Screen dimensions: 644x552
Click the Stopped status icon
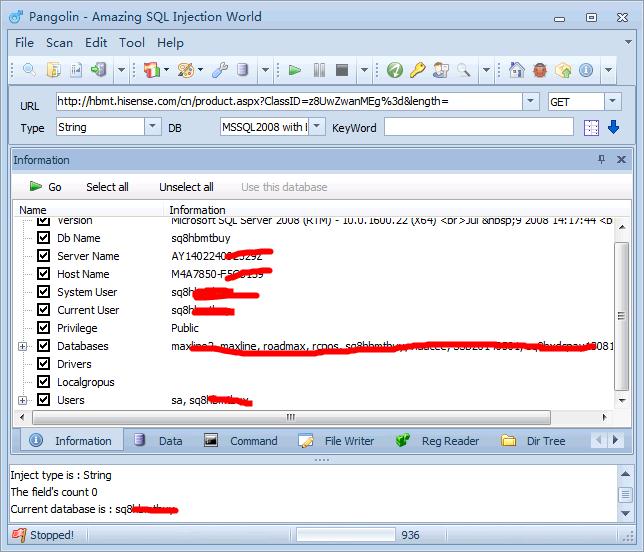click(18, 535)
